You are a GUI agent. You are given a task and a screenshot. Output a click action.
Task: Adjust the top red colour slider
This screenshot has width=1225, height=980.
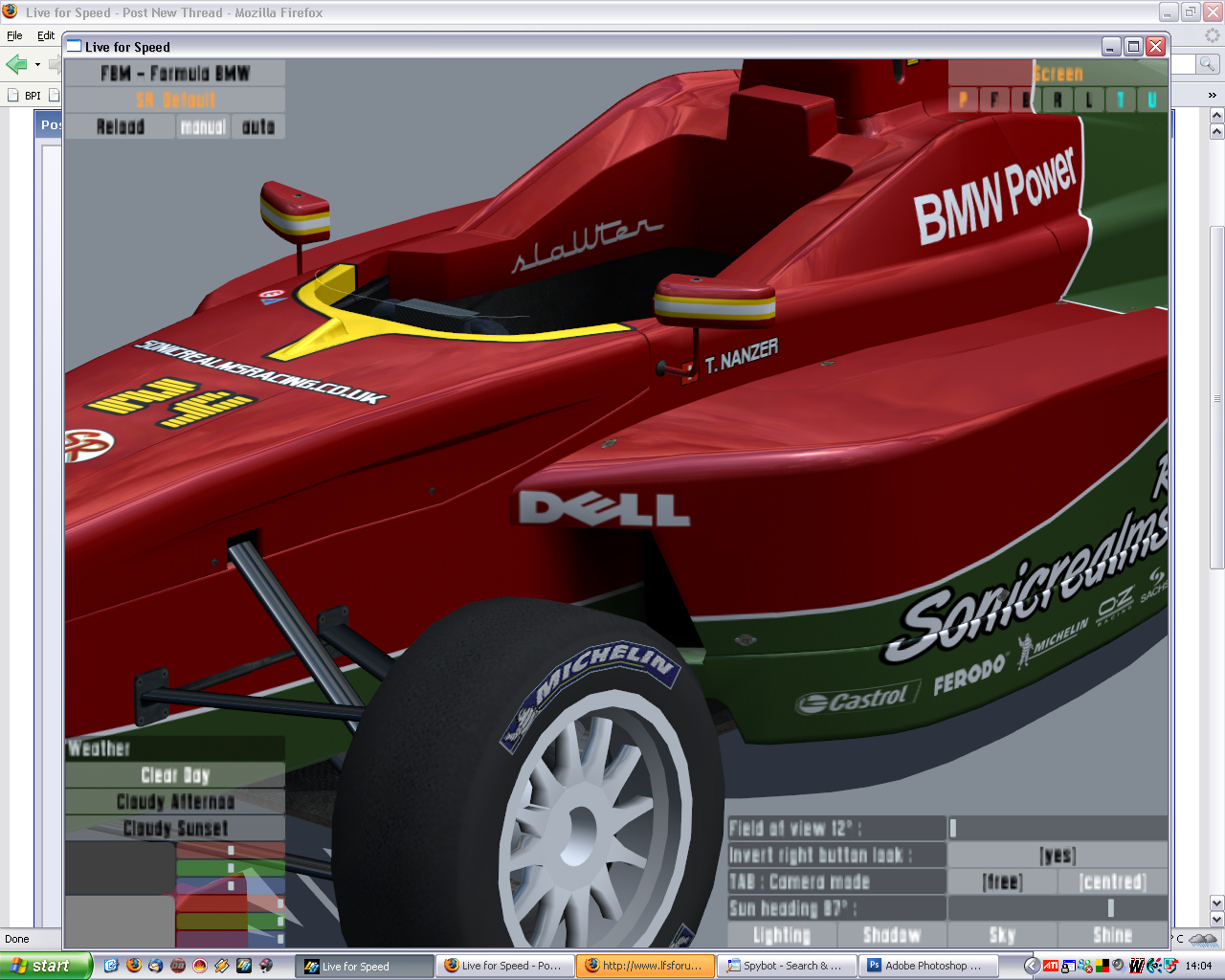[x=231, y=850]
